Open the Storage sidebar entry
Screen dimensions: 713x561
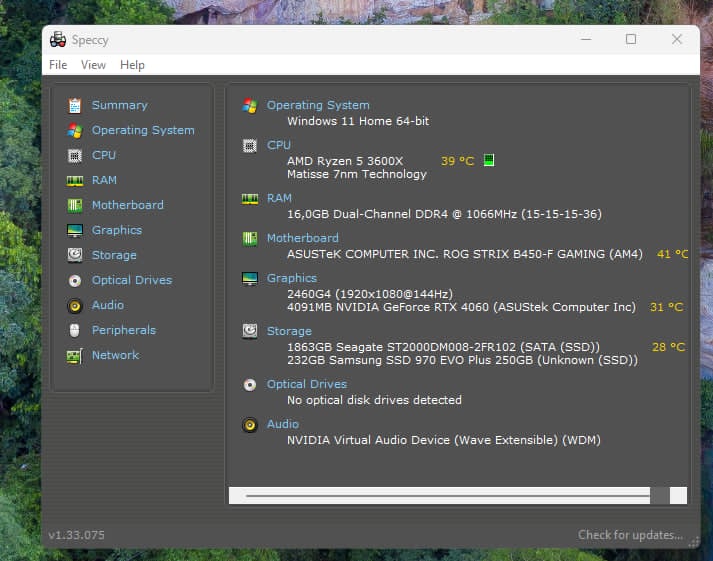[114, 255]
